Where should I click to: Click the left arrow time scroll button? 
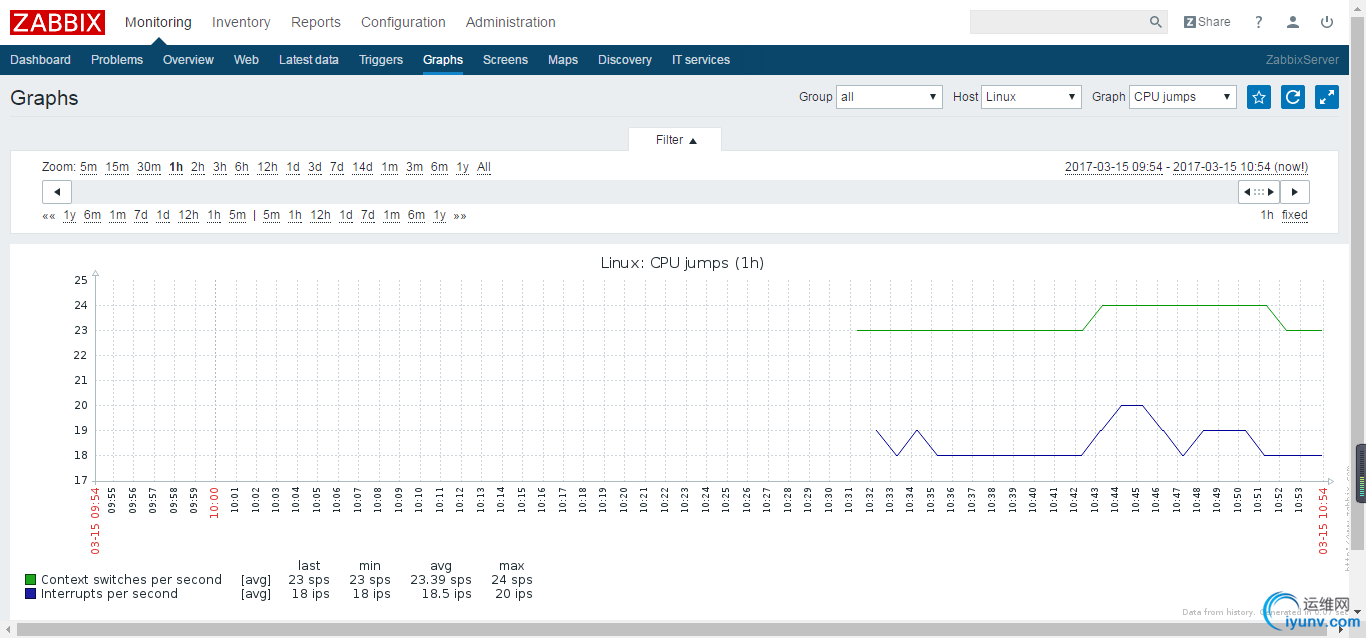click(57, 192)
